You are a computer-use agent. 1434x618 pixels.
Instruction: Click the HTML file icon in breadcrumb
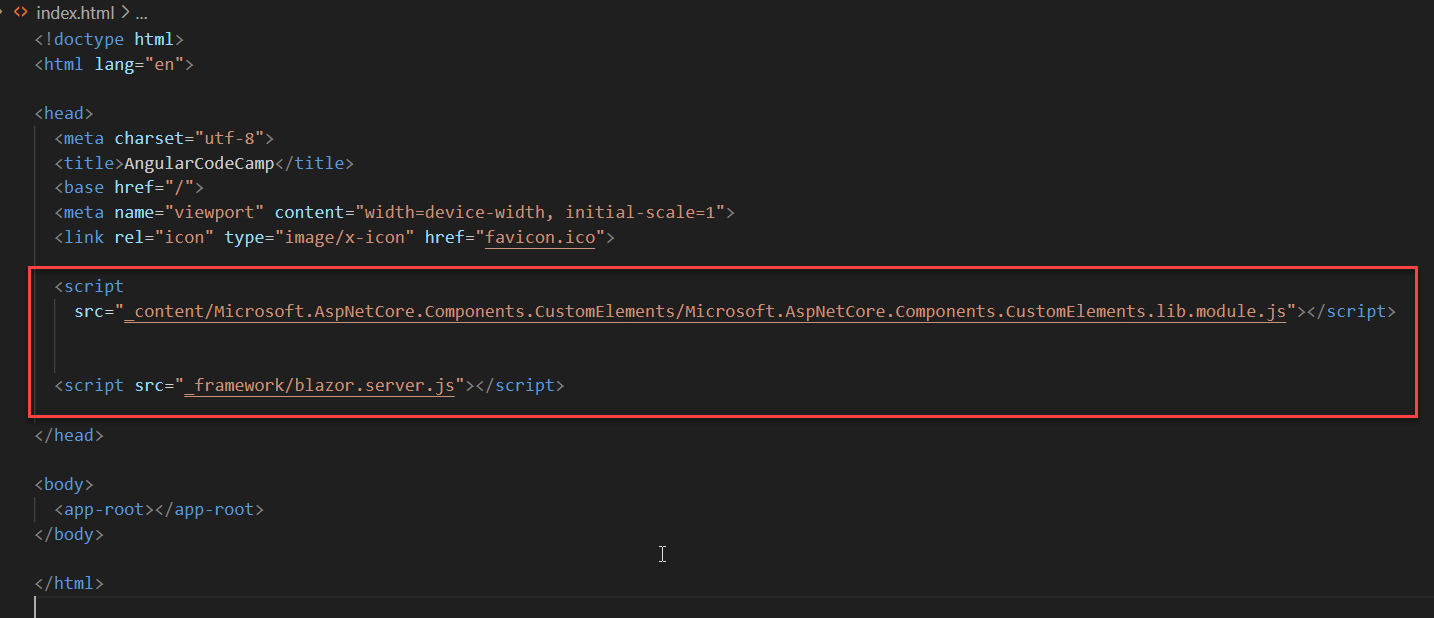click(20, 14)
